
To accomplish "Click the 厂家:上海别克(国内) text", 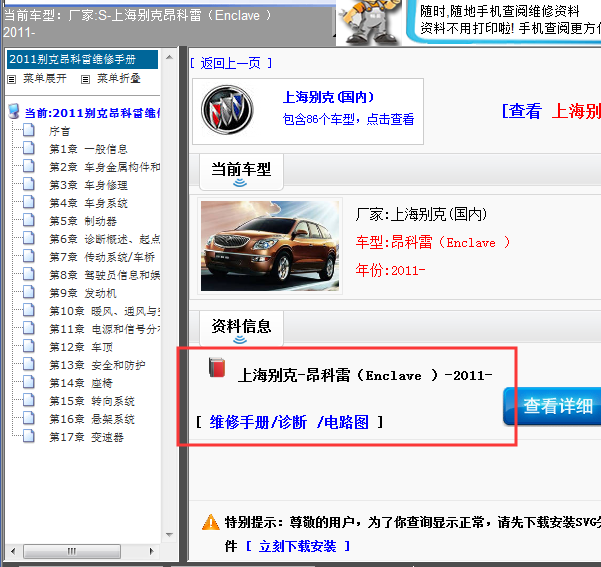I will pos(421,214).
